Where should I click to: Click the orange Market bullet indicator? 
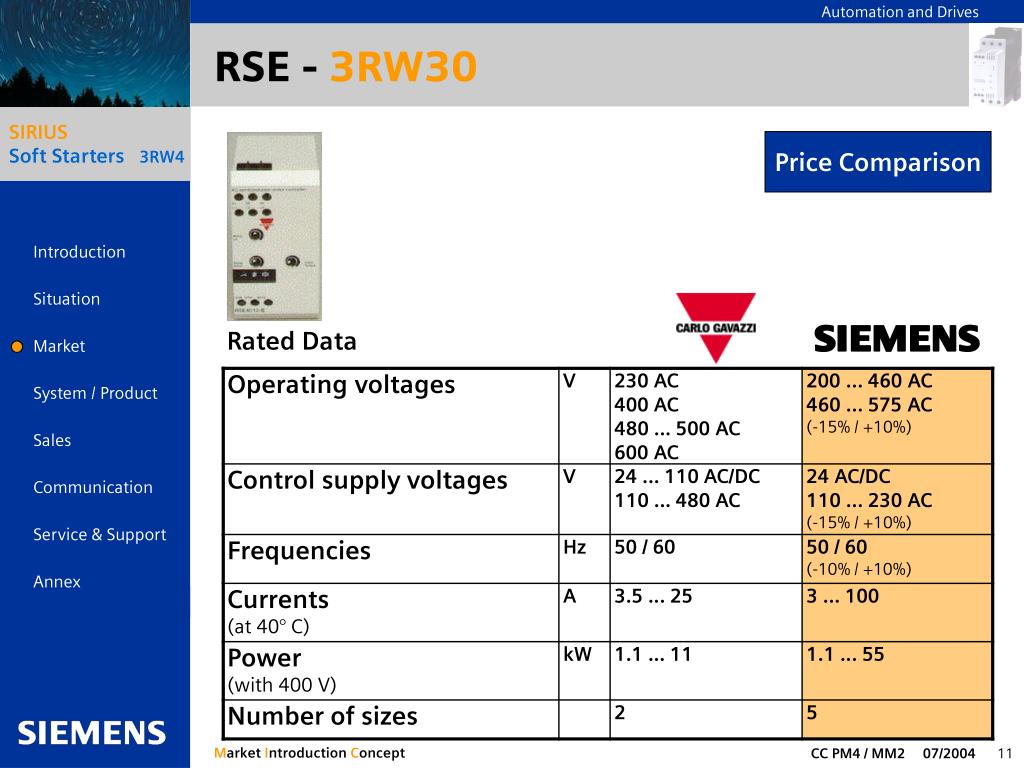tap(17, 347)
